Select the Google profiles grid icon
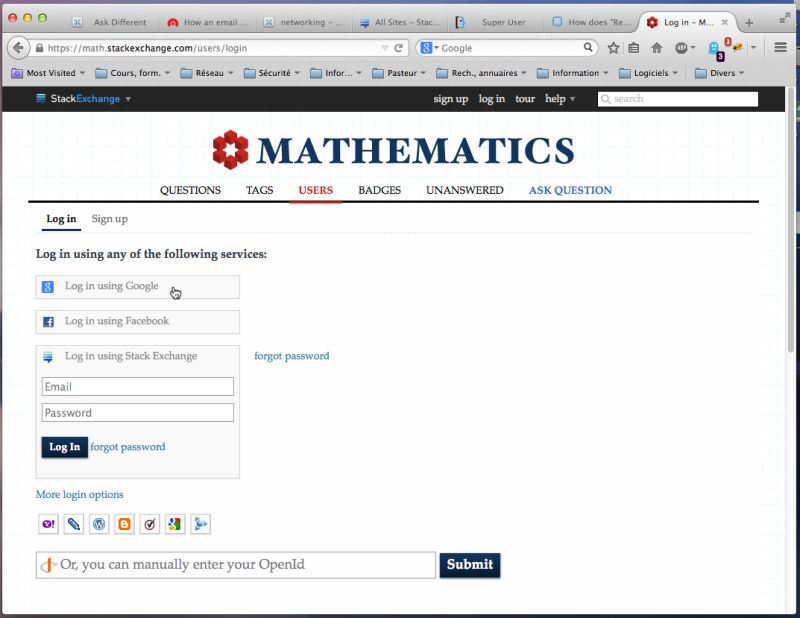This screenshot has width=800, height=618. [x=174, y=524]
